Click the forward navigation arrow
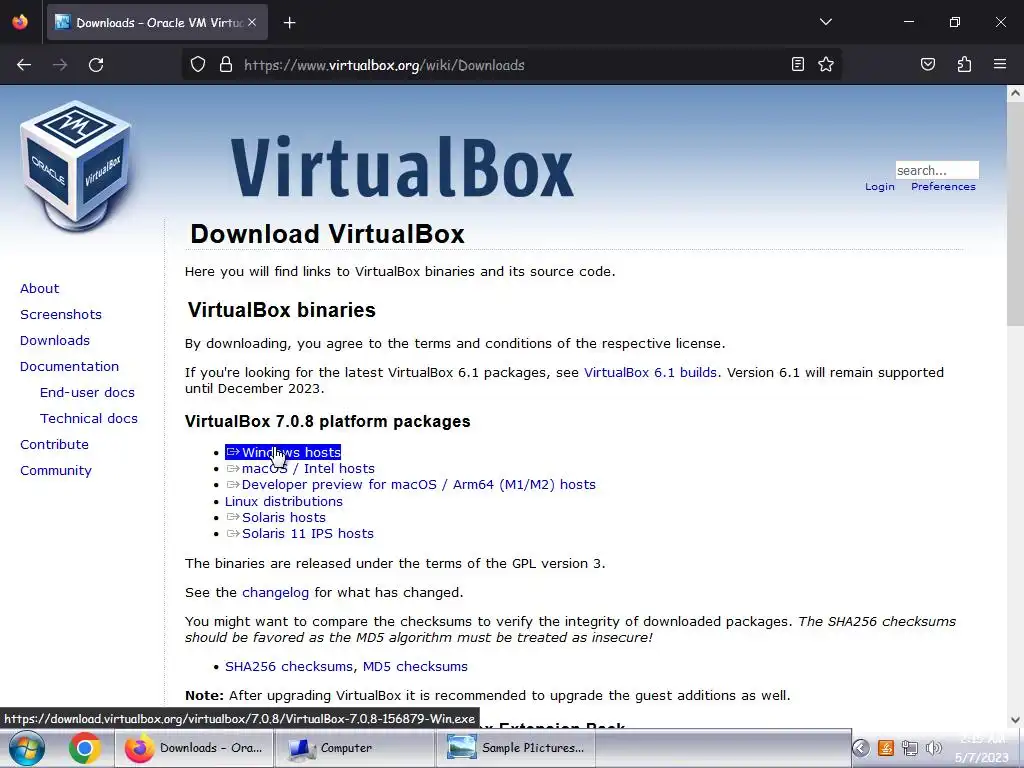The width and height of the screenshot is (1024, 768). point(60,65)
